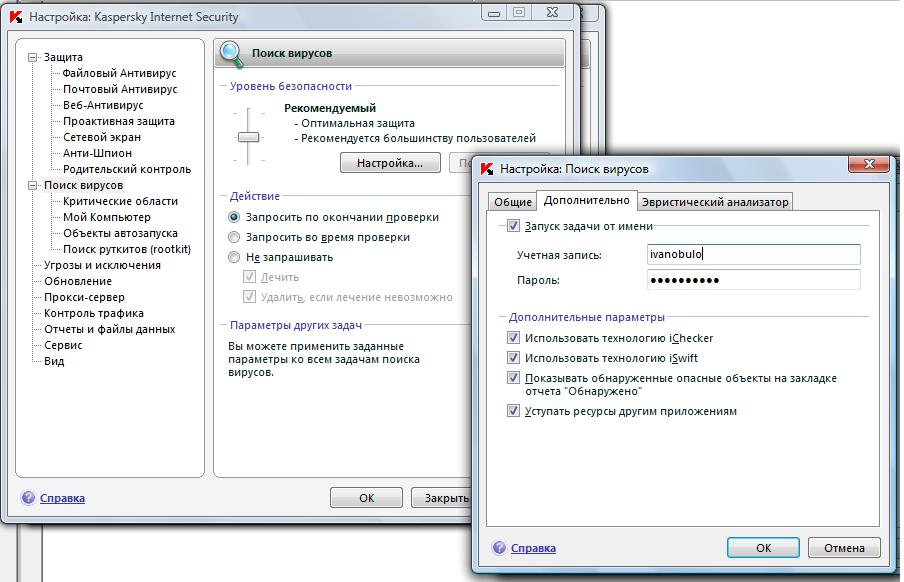Click OK in Поиск вирусов dialog

763,548
